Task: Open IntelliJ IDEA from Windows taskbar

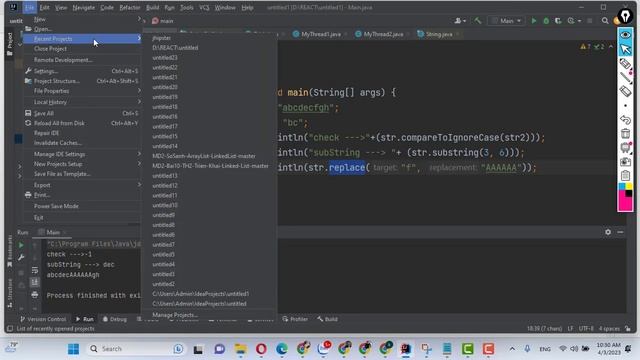Action: pos(406,349)
